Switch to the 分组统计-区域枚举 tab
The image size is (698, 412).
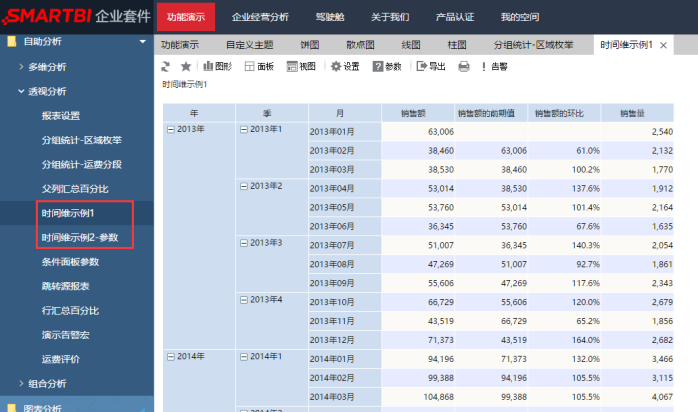pyautogui.click(x=533, y=45)
